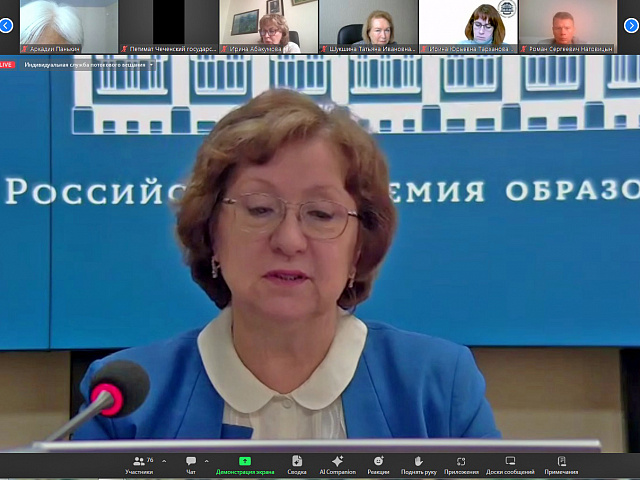
Task: Open Доски сообщений whiteboards icon
Action: pyautogui.click(x=510, y=461)
